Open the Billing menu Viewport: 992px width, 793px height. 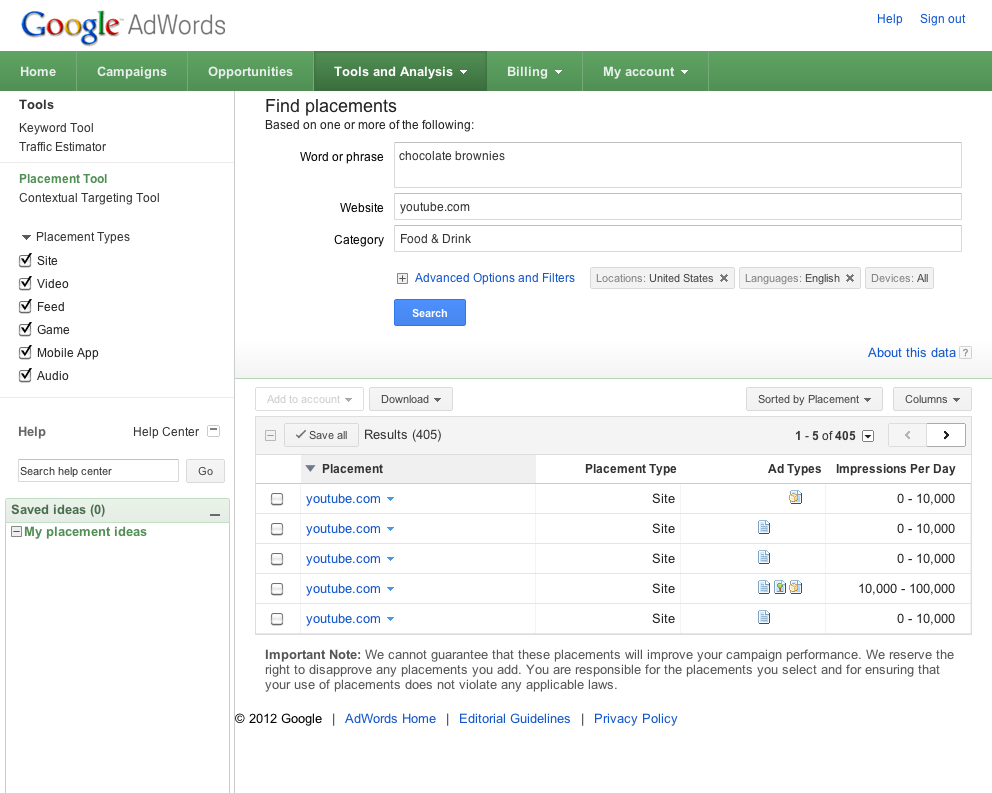pos(534,71)
